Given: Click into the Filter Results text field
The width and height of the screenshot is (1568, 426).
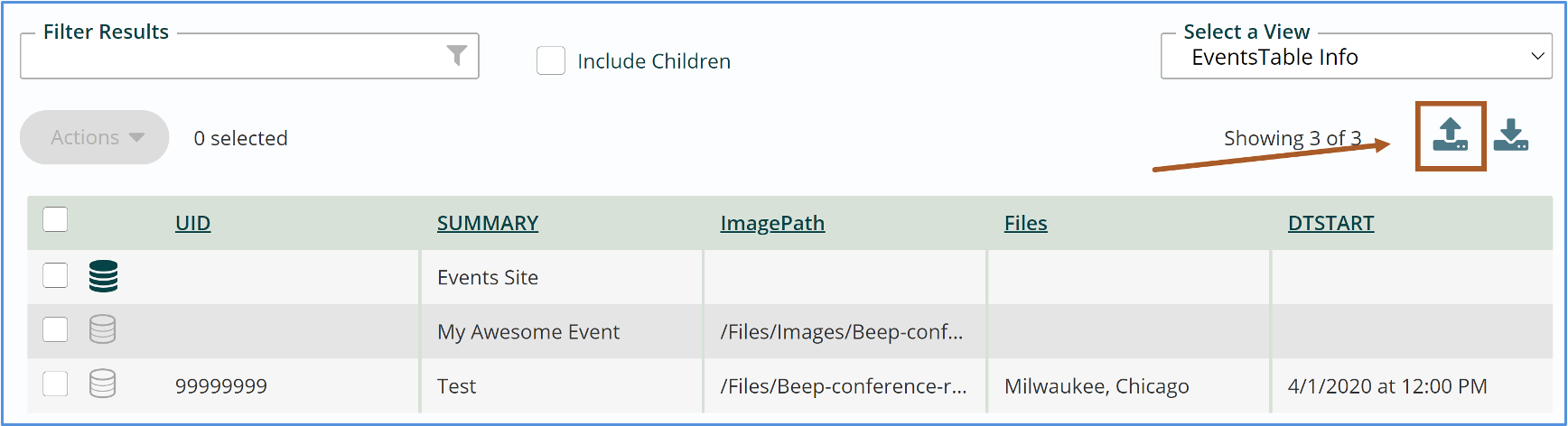Looking at the screenshot, I should [233, 57].
